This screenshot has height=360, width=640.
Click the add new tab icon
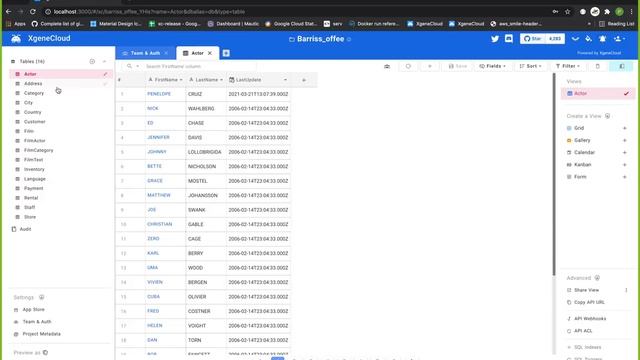coord(226,53)
